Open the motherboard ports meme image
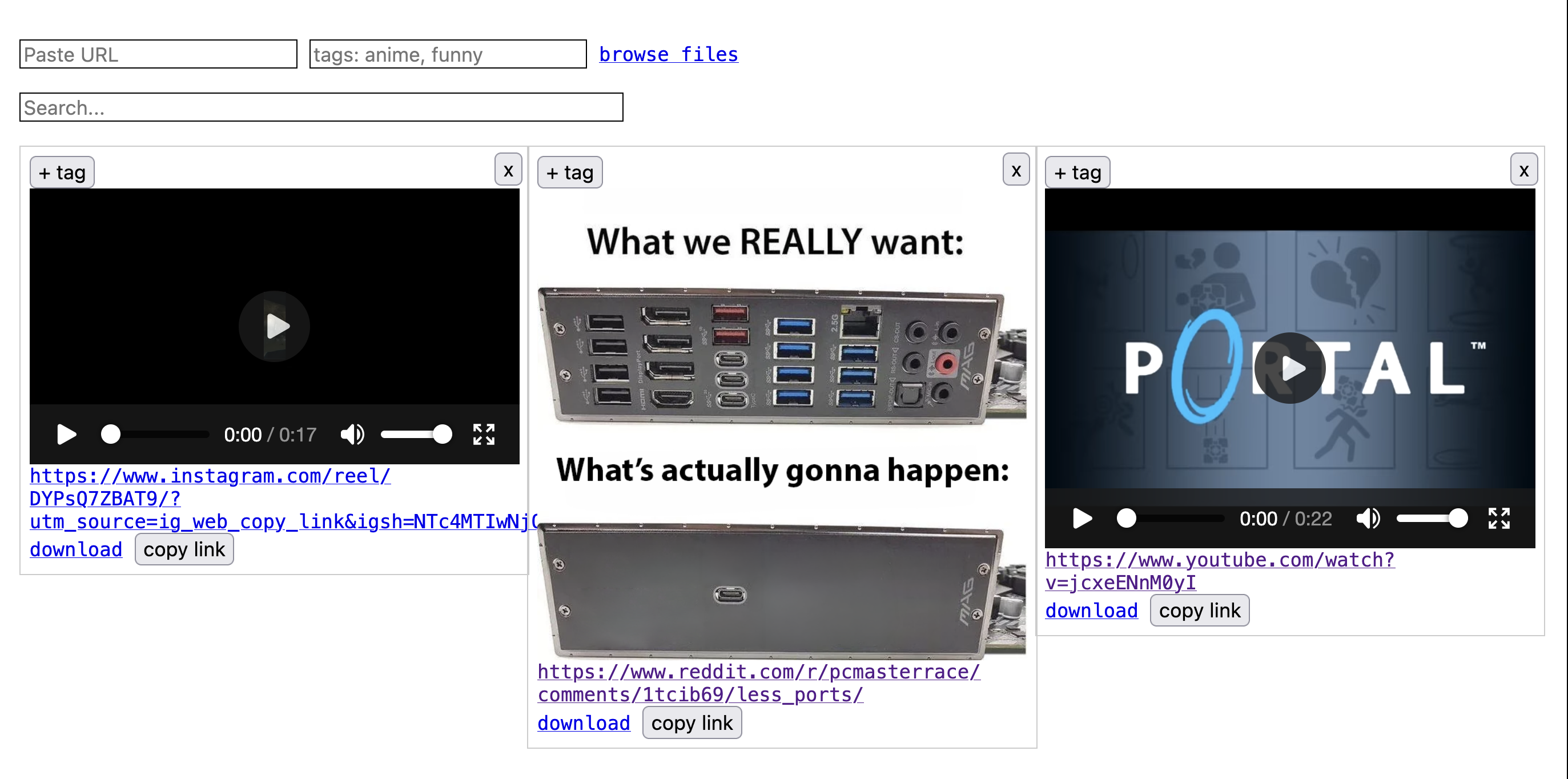The width and height of the screenshot is (1568, 779). [782, 424]
